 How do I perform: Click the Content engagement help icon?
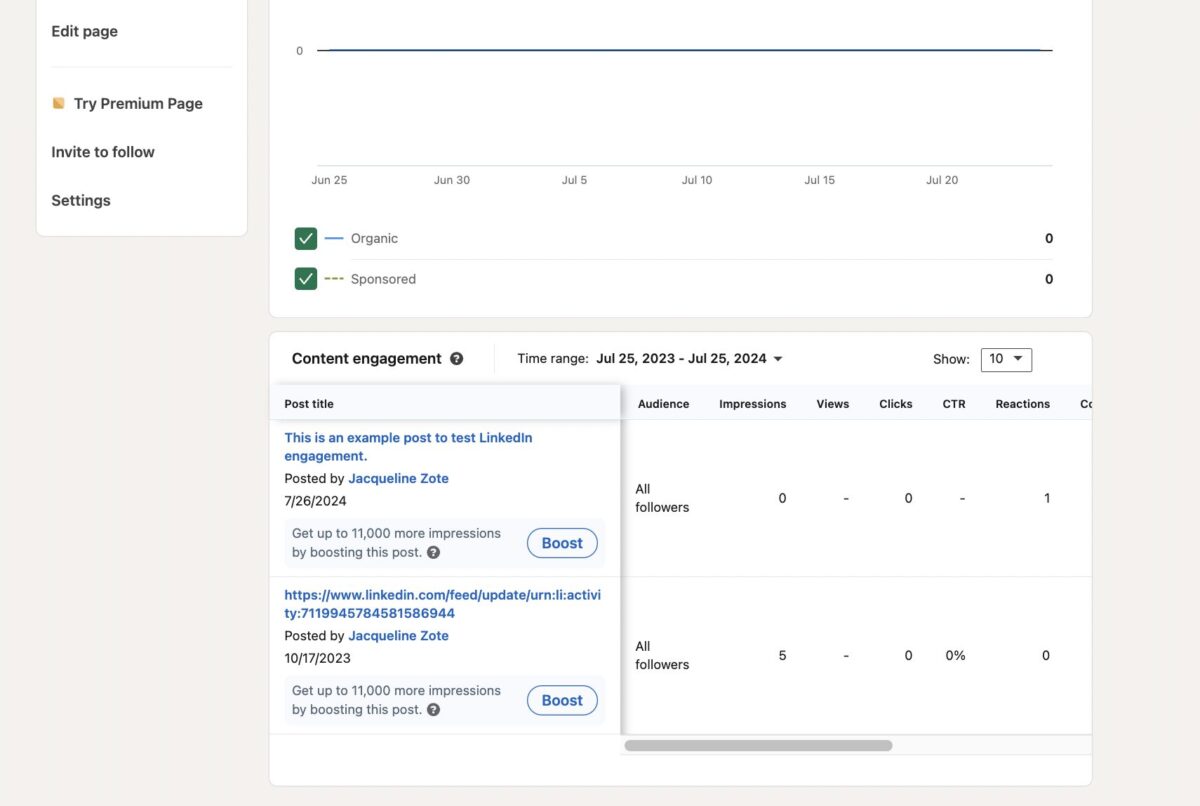457,358
